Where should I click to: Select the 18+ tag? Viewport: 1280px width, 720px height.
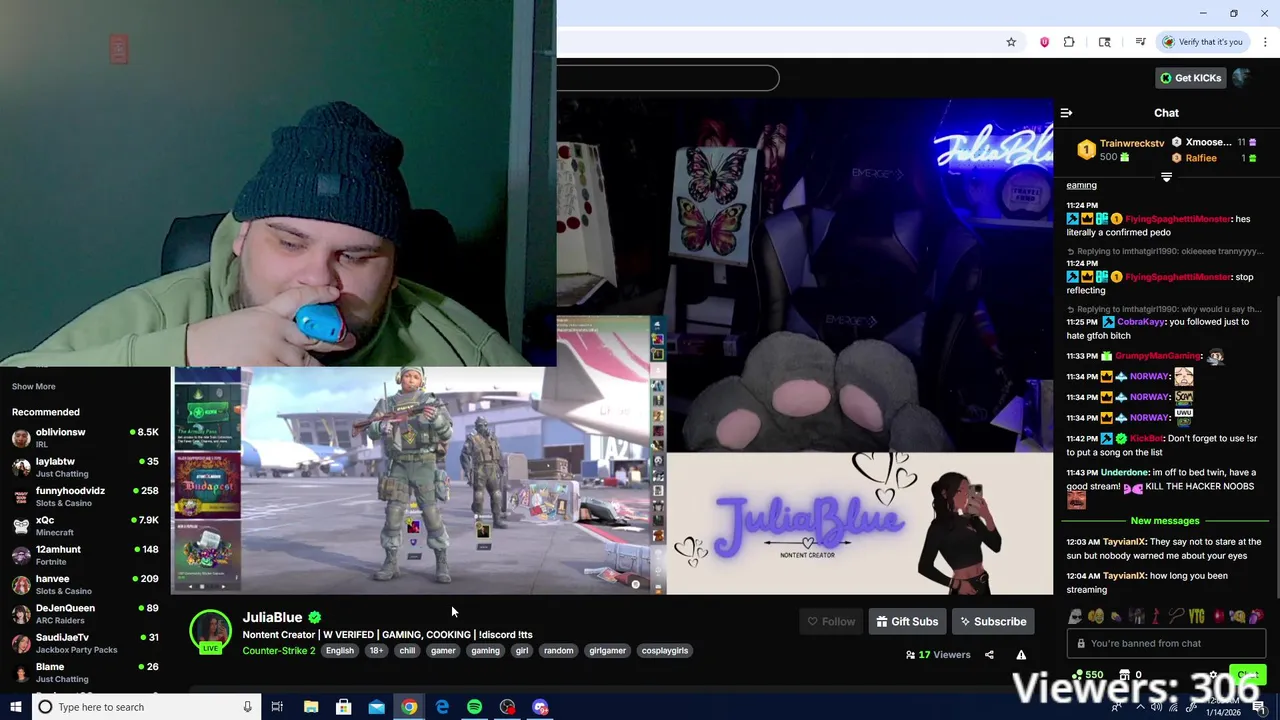pyautogui.click(x=376, y=651)
